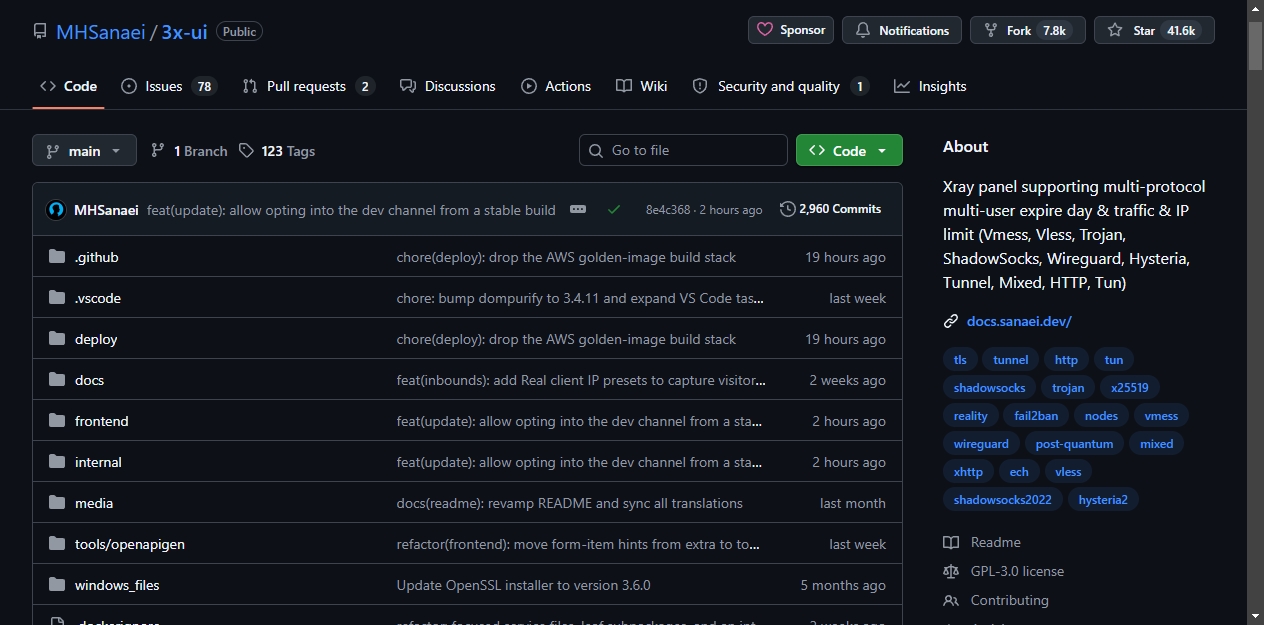Click the media folder icon
The height and width of the screenshot is (625, 1264).
57,503
